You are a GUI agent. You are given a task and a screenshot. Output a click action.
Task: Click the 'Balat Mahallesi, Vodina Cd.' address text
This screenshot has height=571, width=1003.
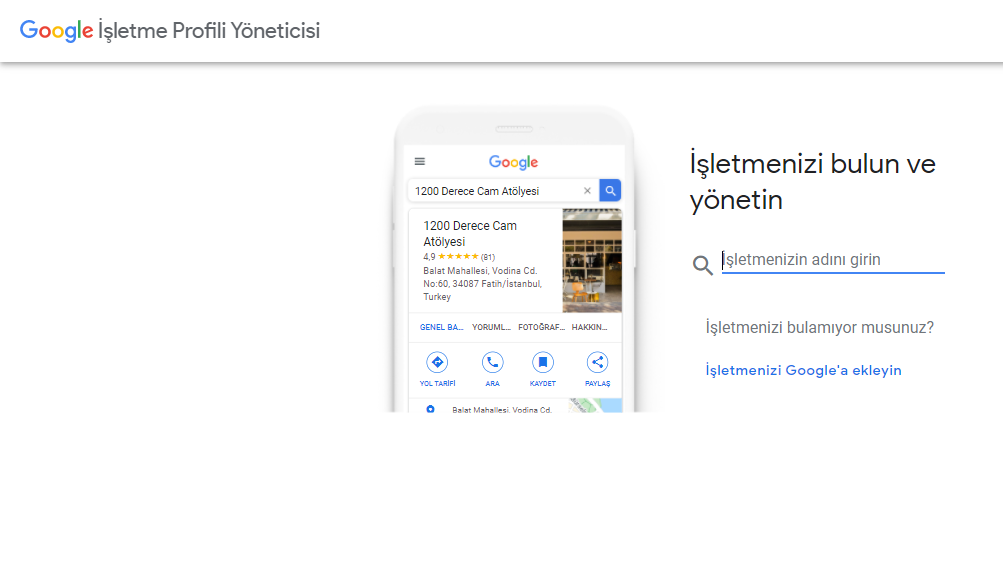tap(482, 283)
